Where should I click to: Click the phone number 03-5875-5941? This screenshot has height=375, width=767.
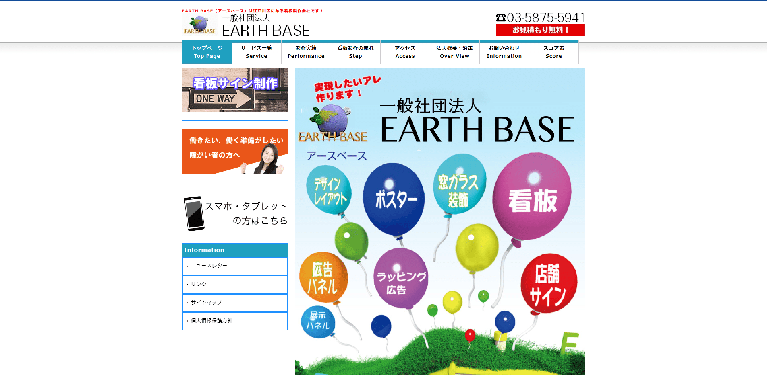pyautogui.click(x=541, y=18)
